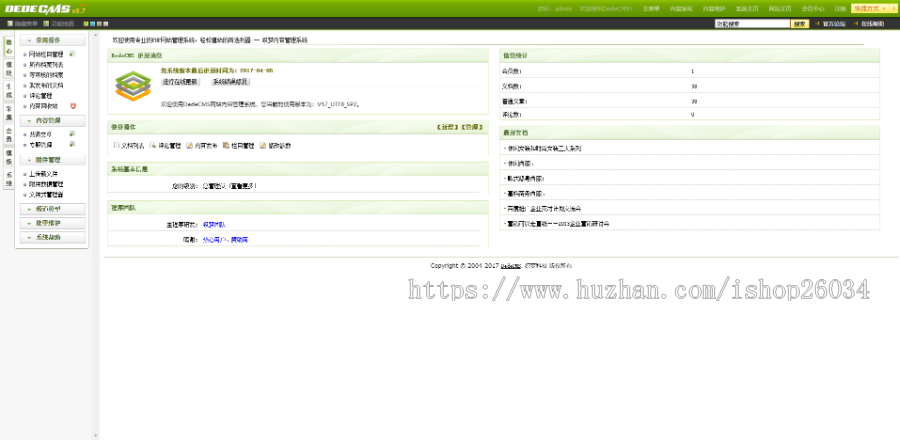Click the arrow icon beside 官方论坛
The width and height of the screenshot is (900, 440).
tap(817, 24)
